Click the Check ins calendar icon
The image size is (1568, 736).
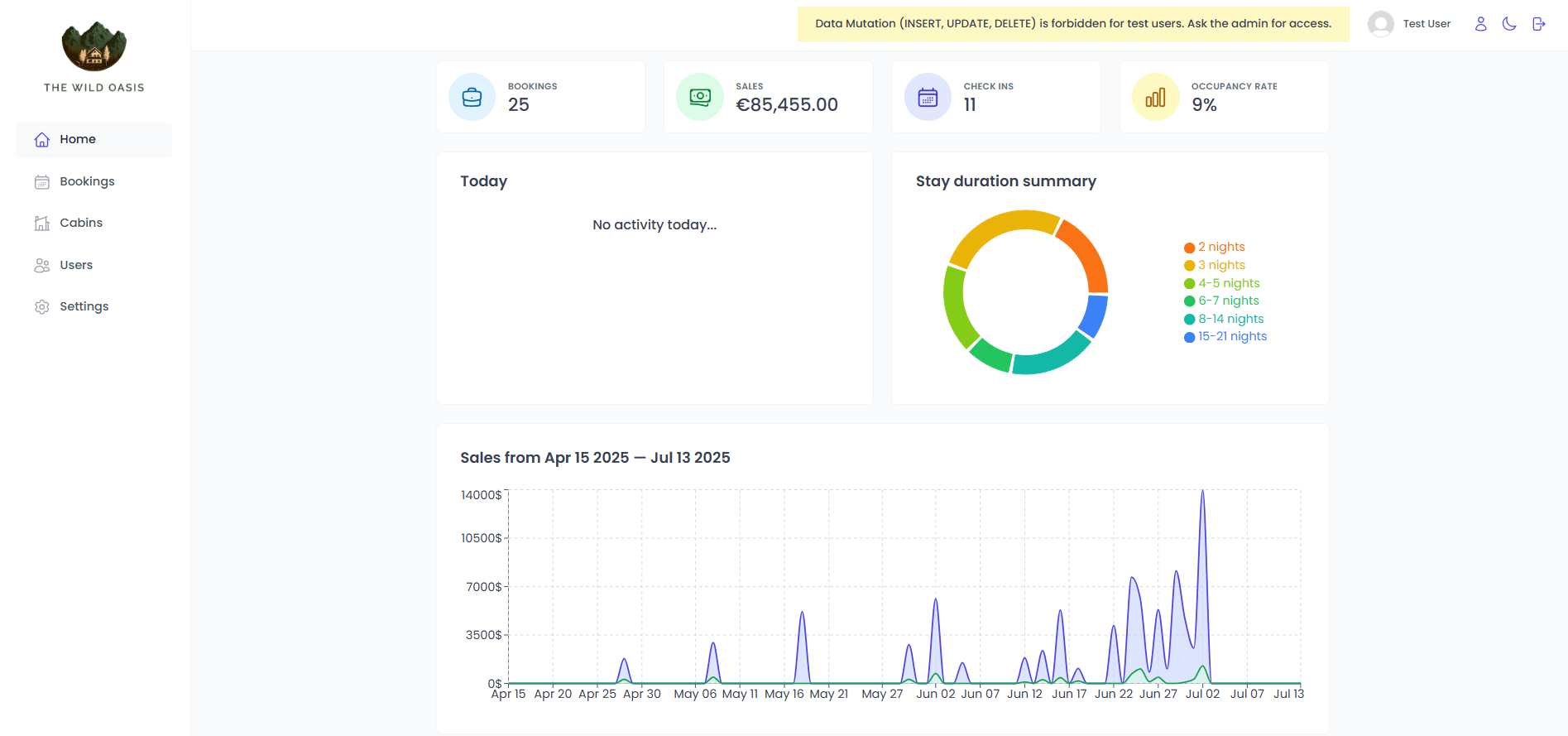coord(928,97)
